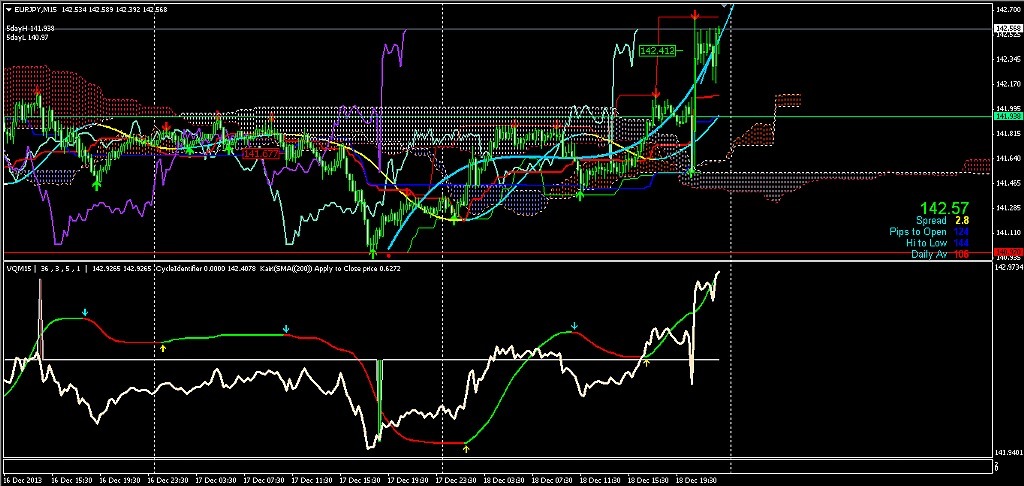Click the green arrow under the 142.412 line
This screenshot has height=486, width=1024.
[x=694, y=172]
